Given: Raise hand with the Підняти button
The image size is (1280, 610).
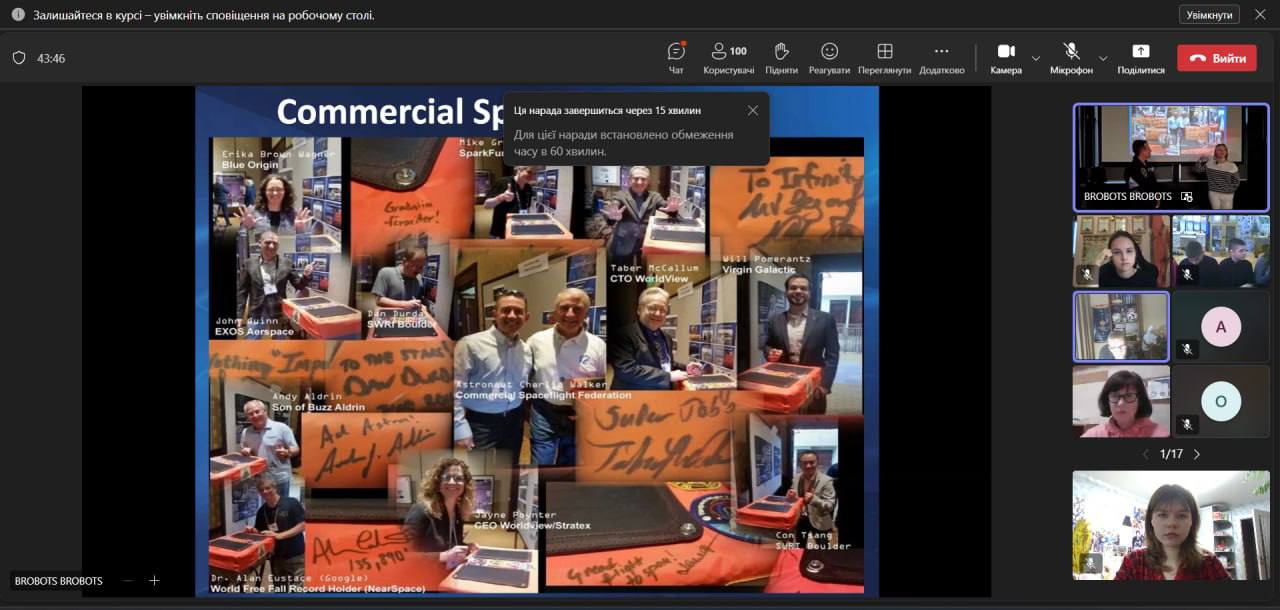Looking at the screenshot, I should pos(781,57).
